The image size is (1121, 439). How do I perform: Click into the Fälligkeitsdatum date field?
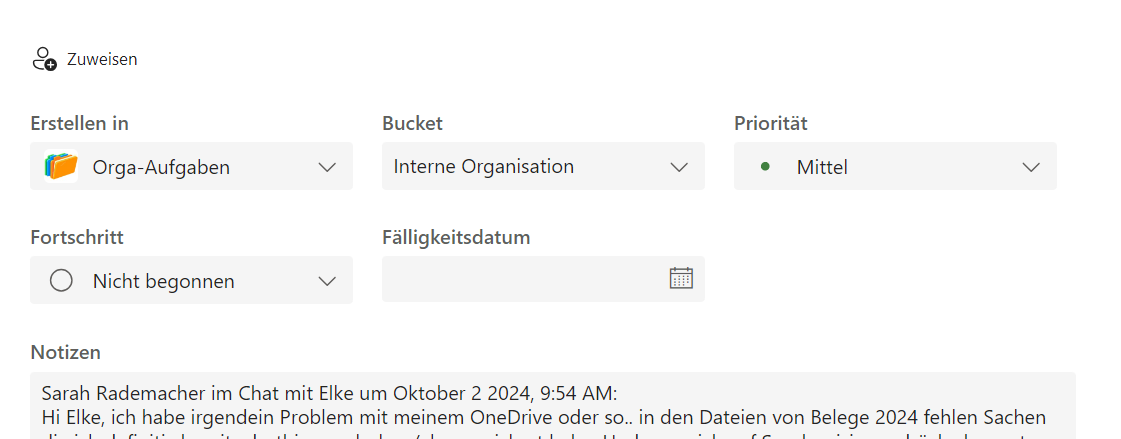click(x=543, y=279)
